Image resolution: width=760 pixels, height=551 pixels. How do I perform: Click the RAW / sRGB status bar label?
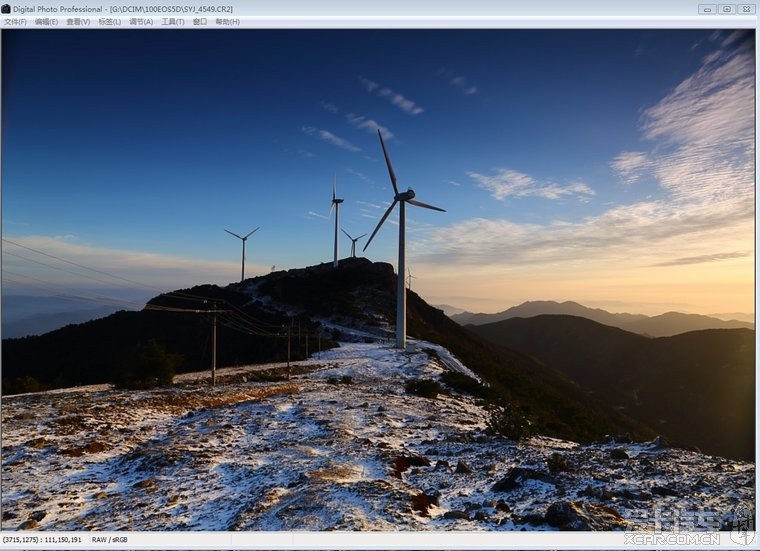pyautogui.click(x=110, y=539)
